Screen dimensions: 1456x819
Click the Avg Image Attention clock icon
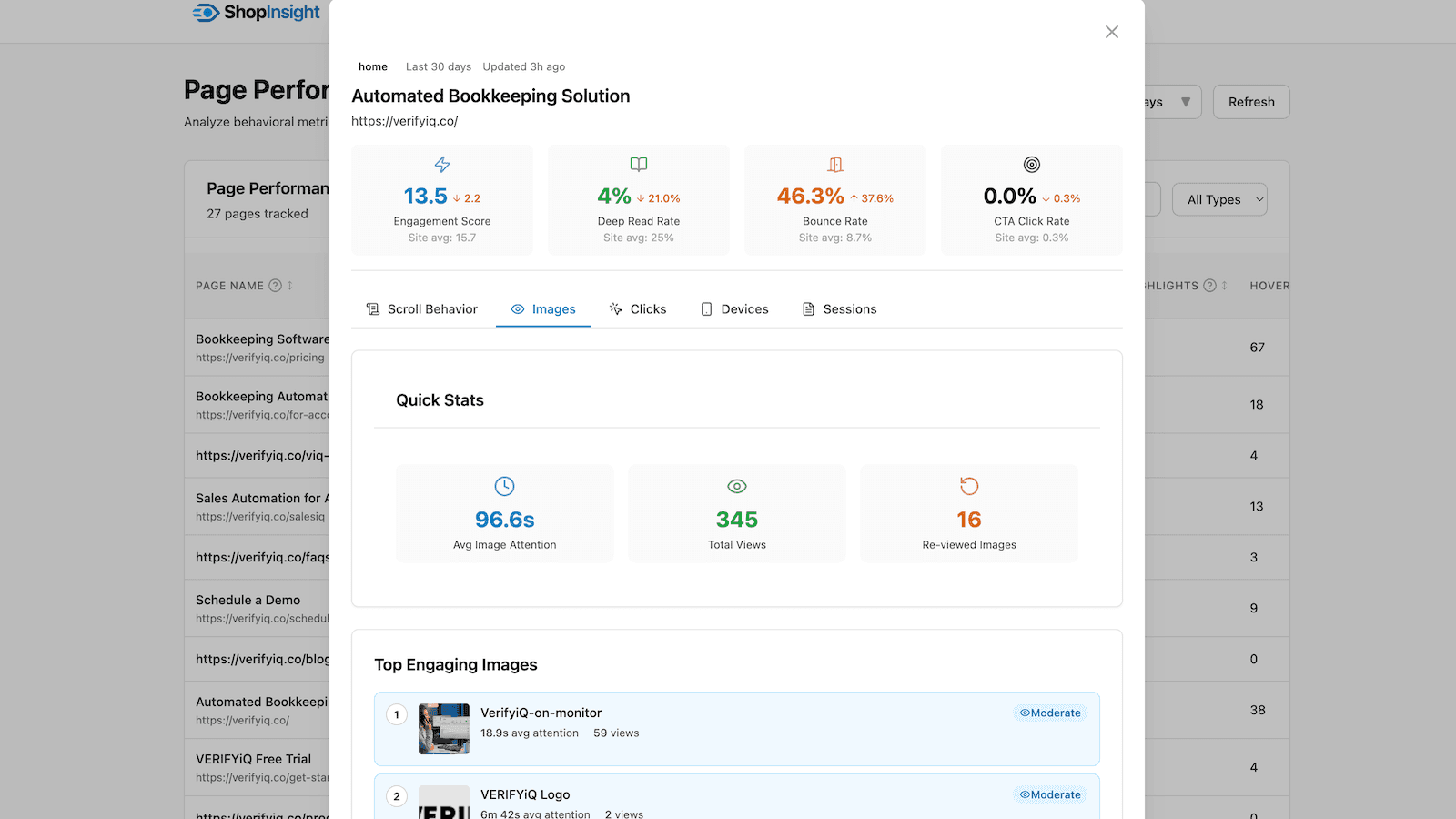pyautogui.click(x=504, y=486)
